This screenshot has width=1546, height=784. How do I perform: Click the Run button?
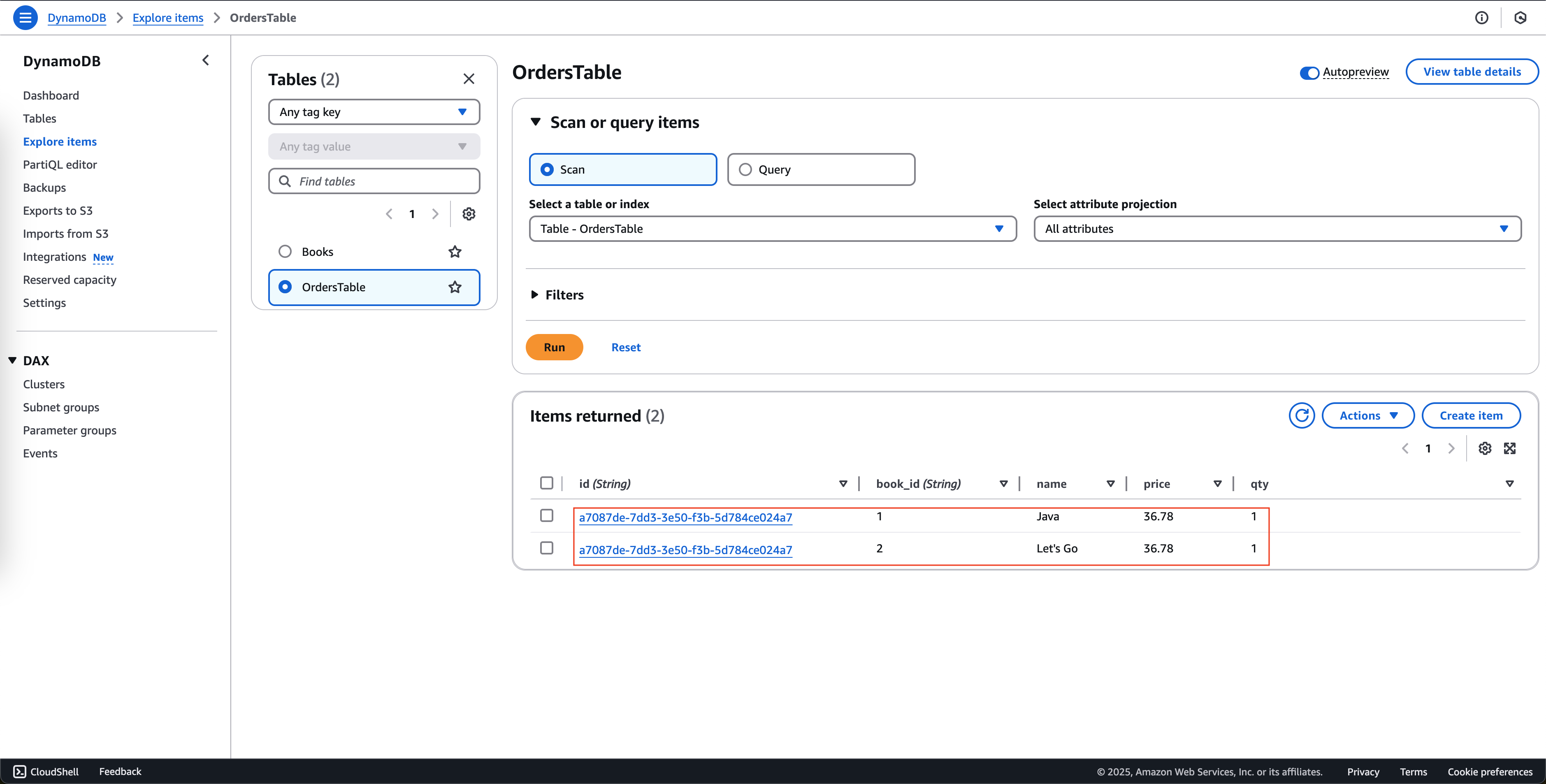pos(554,347)
